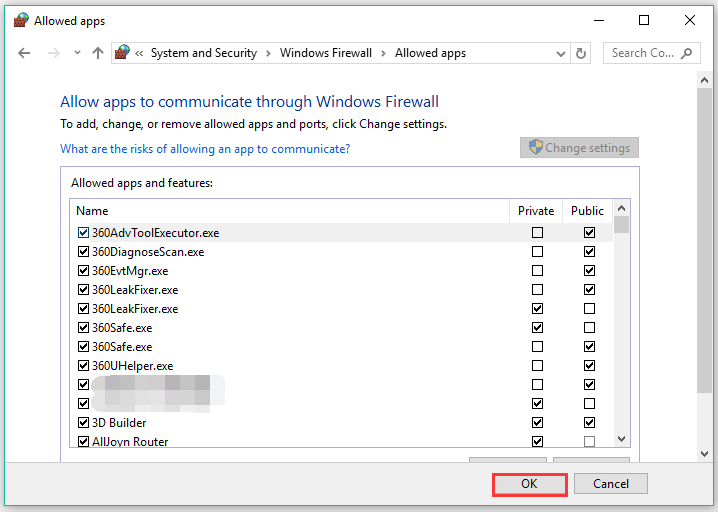This screenshot has height=512, width=718.
Task: Uncheck the 3D Builder enable checkbox
Action: tap(83, 422)
